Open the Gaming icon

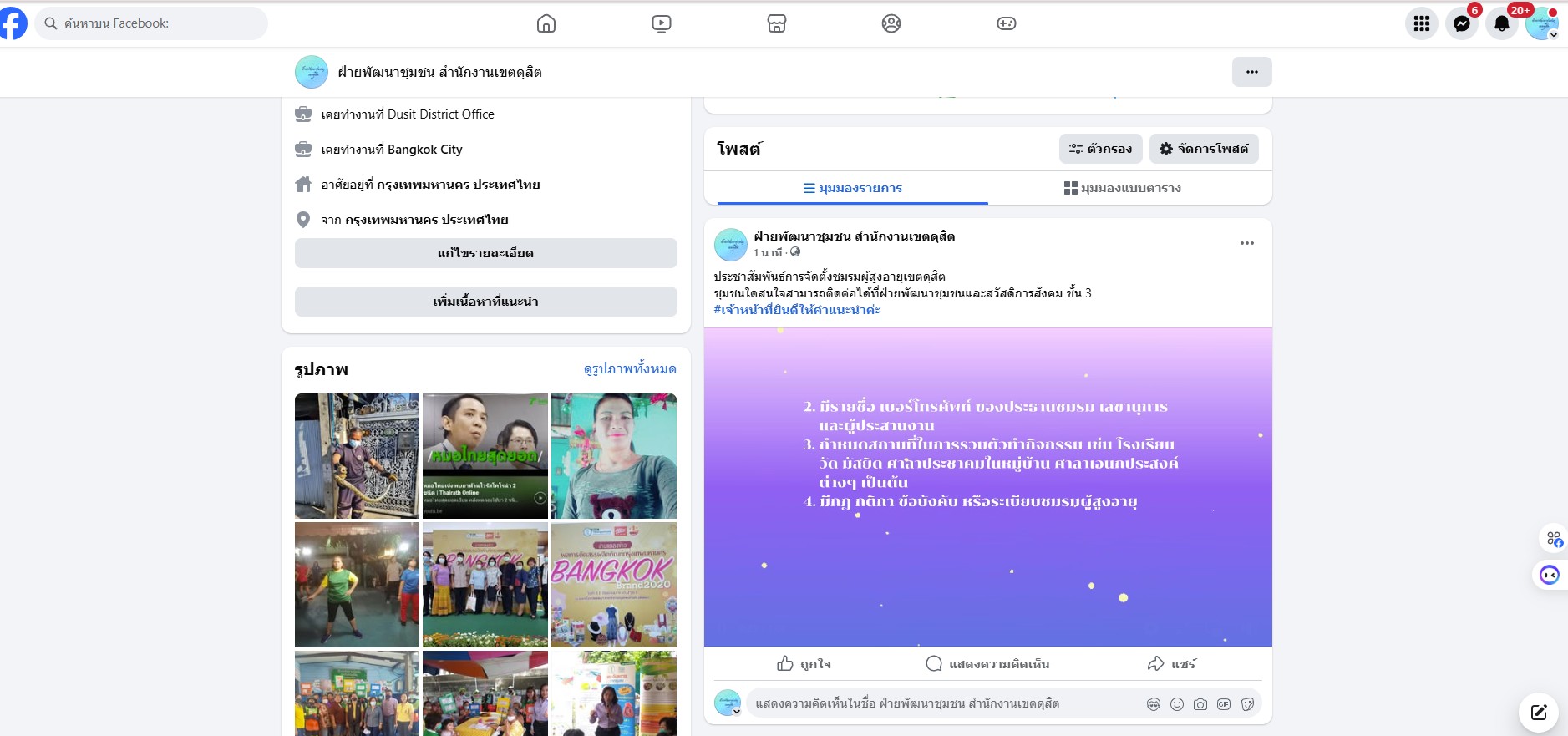[x=1007, y=23]
